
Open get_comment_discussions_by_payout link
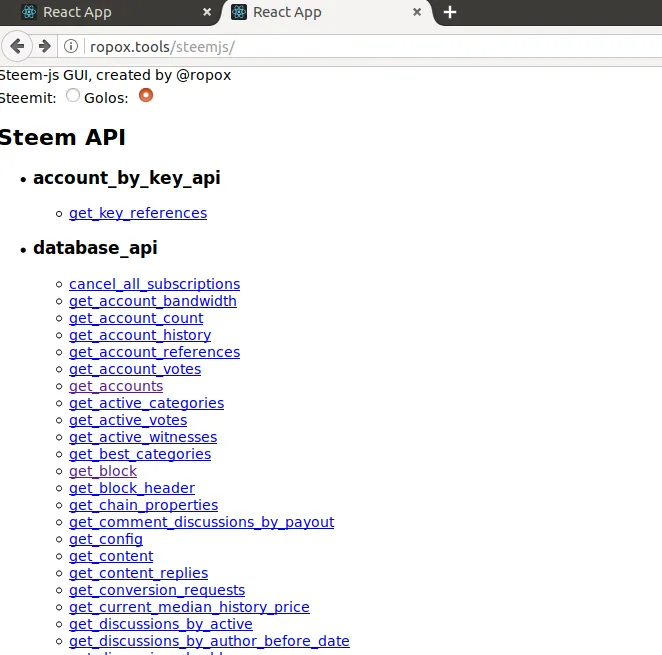click(x=202, y=522)
